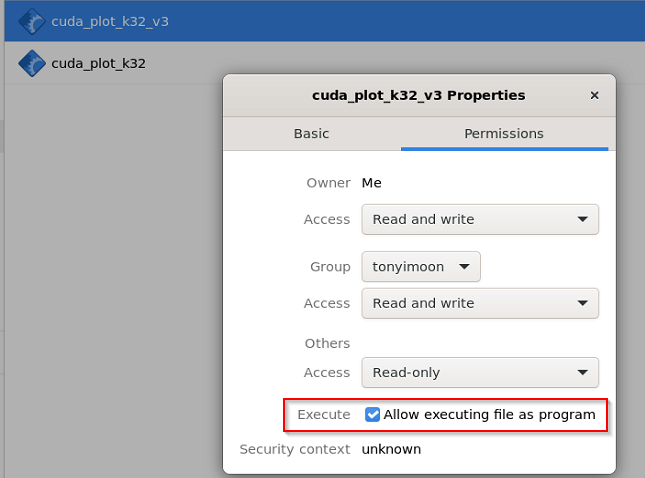Click the 'Others' section label

[327, 343]
